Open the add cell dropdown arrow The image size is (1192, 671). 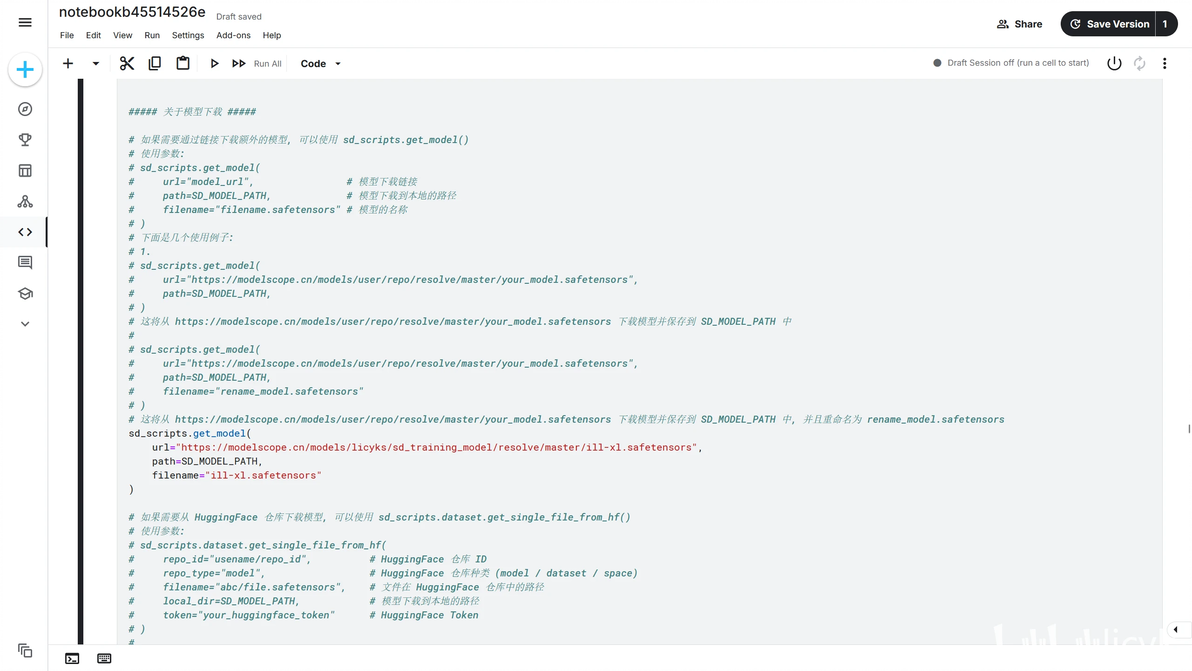(96, 63)
